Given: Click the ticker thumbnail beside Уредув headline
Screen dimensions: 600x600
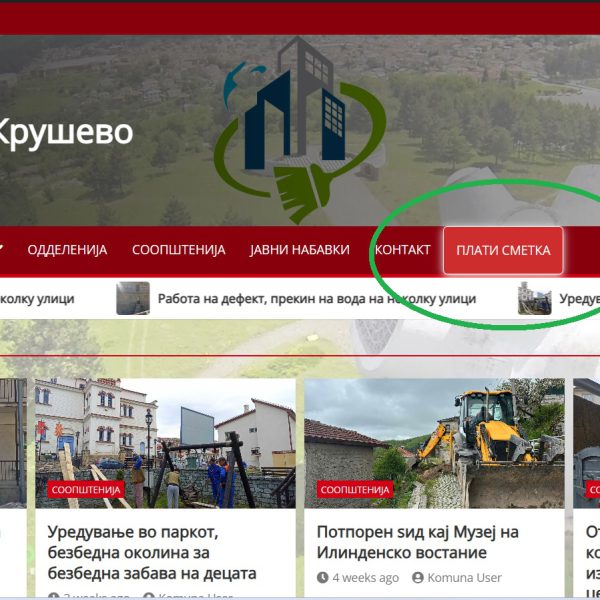Looking at the screenshot, I should coord(535,298).
